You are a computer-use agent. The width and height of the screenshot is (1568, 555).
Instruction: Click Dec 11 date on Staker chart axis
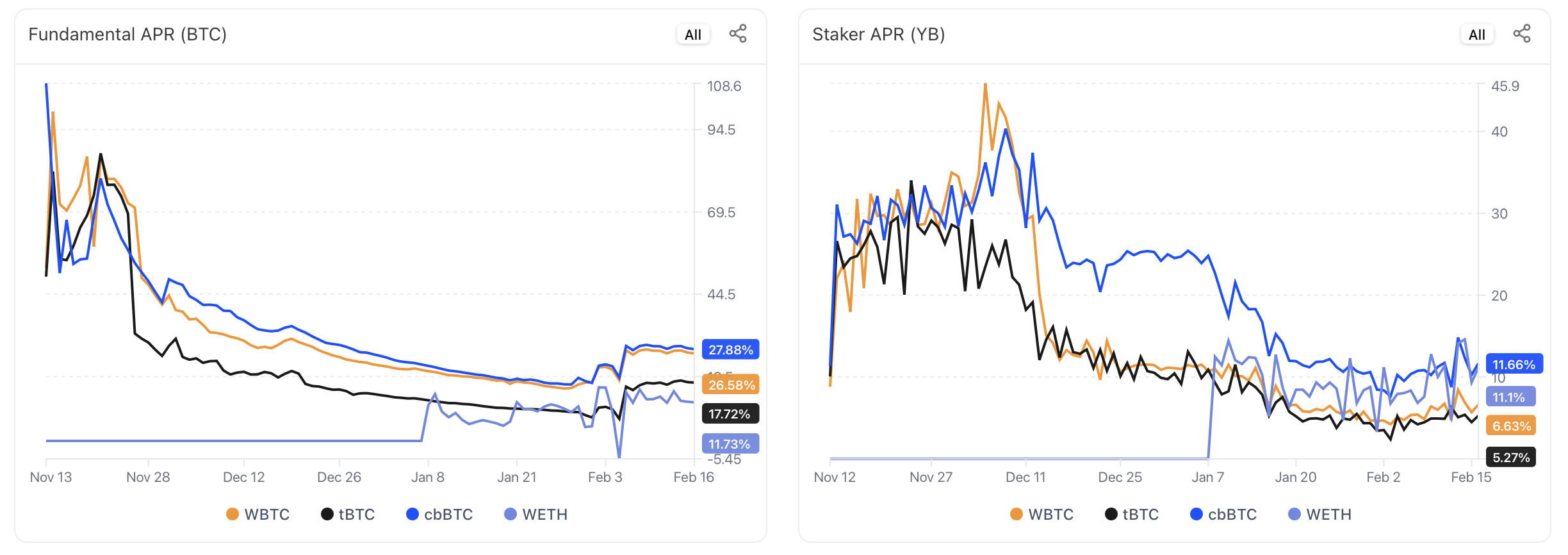click(1025, 477)
